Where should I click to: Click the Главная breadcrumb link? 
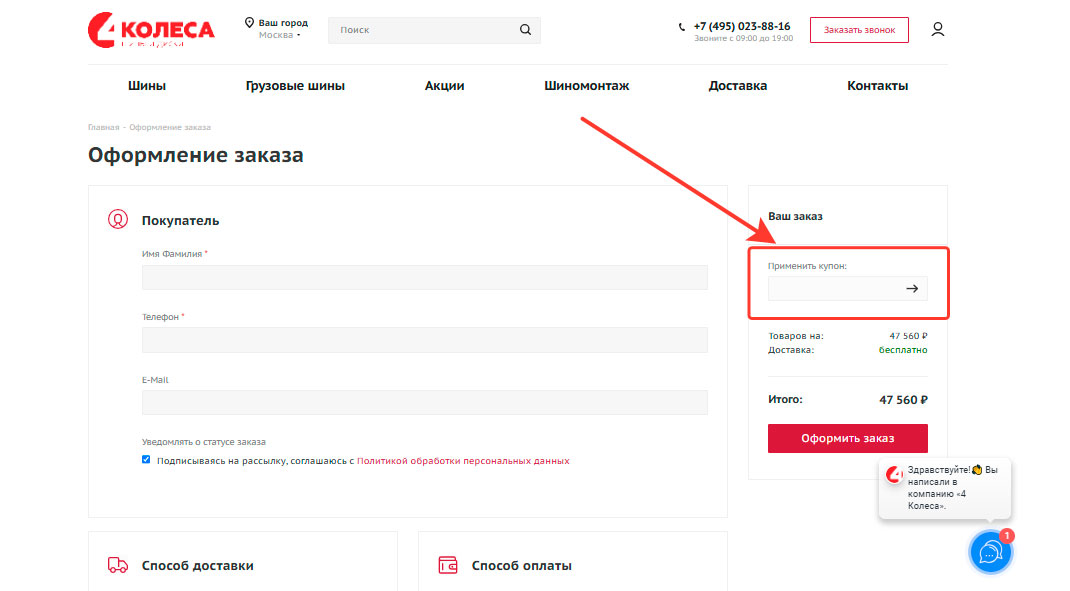[x=103, y=127]
